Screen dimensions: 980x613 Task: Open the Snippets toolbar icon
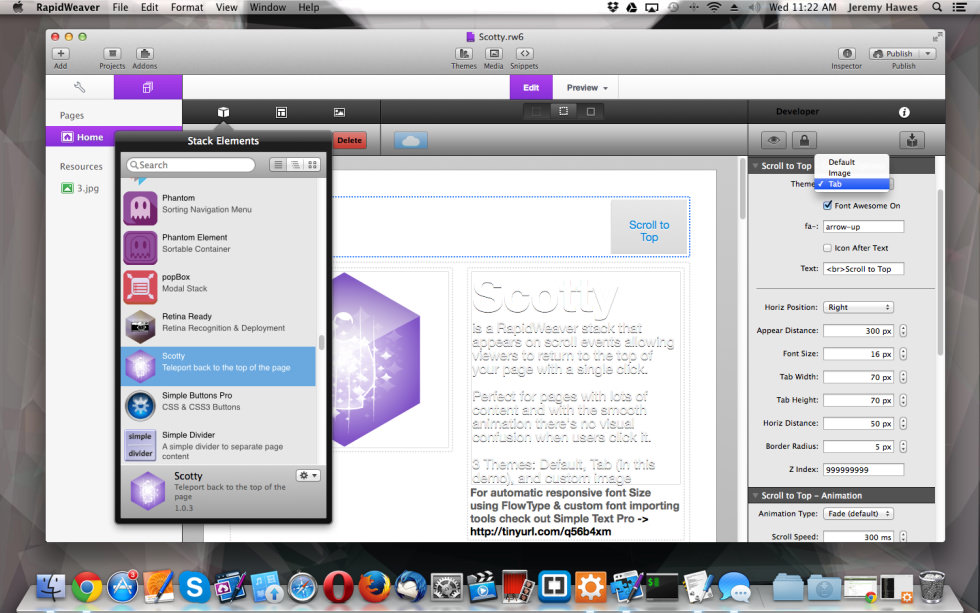(x=524, y=54)
